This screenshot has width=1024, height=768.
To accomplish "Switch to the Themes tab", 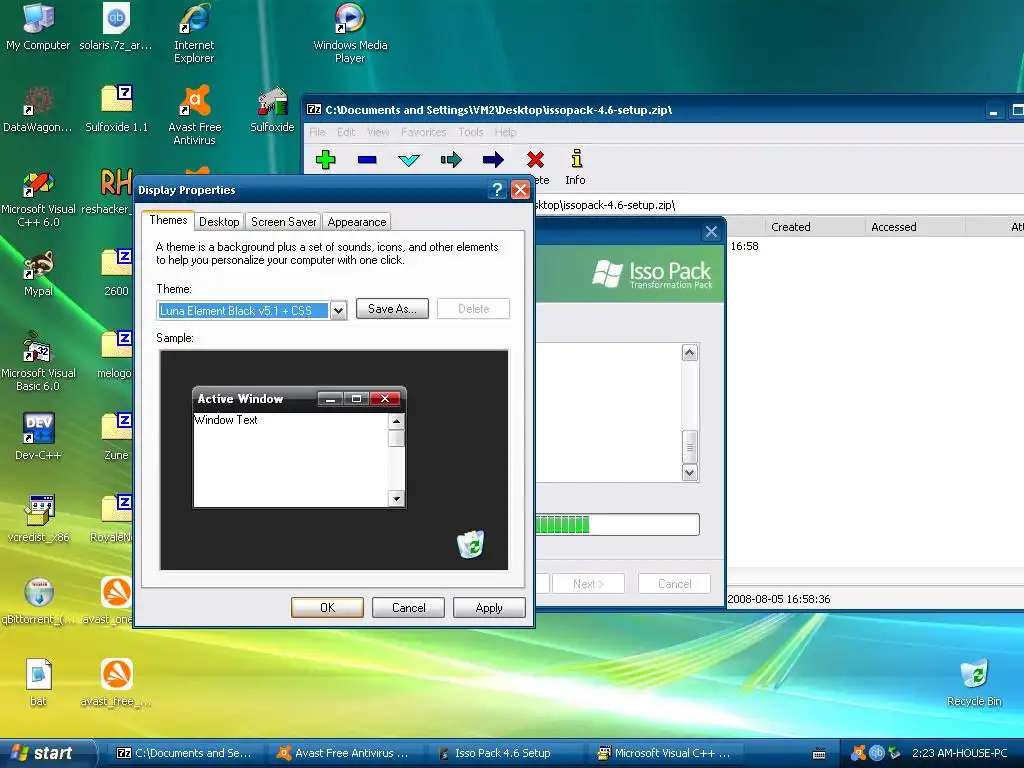I will coord(168,220).
